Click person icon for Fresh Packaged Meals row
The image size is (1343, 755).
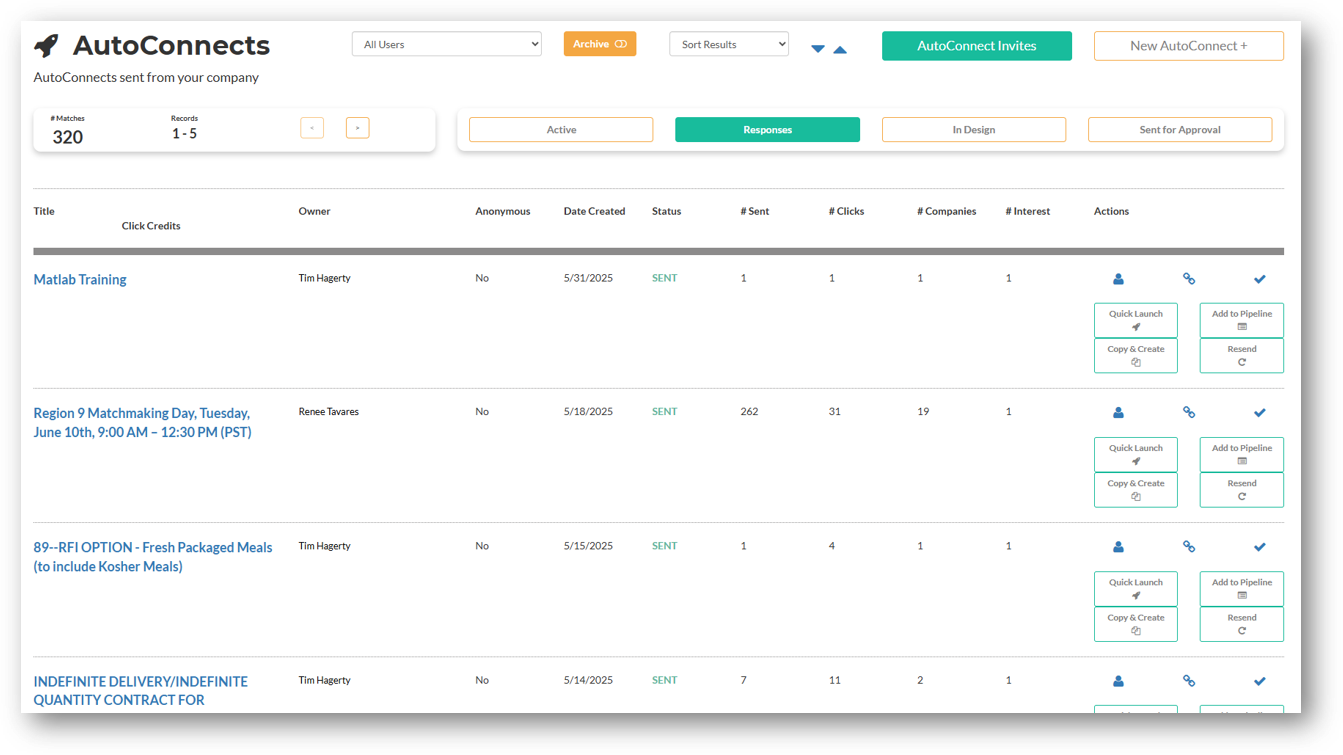(1118, 547)
